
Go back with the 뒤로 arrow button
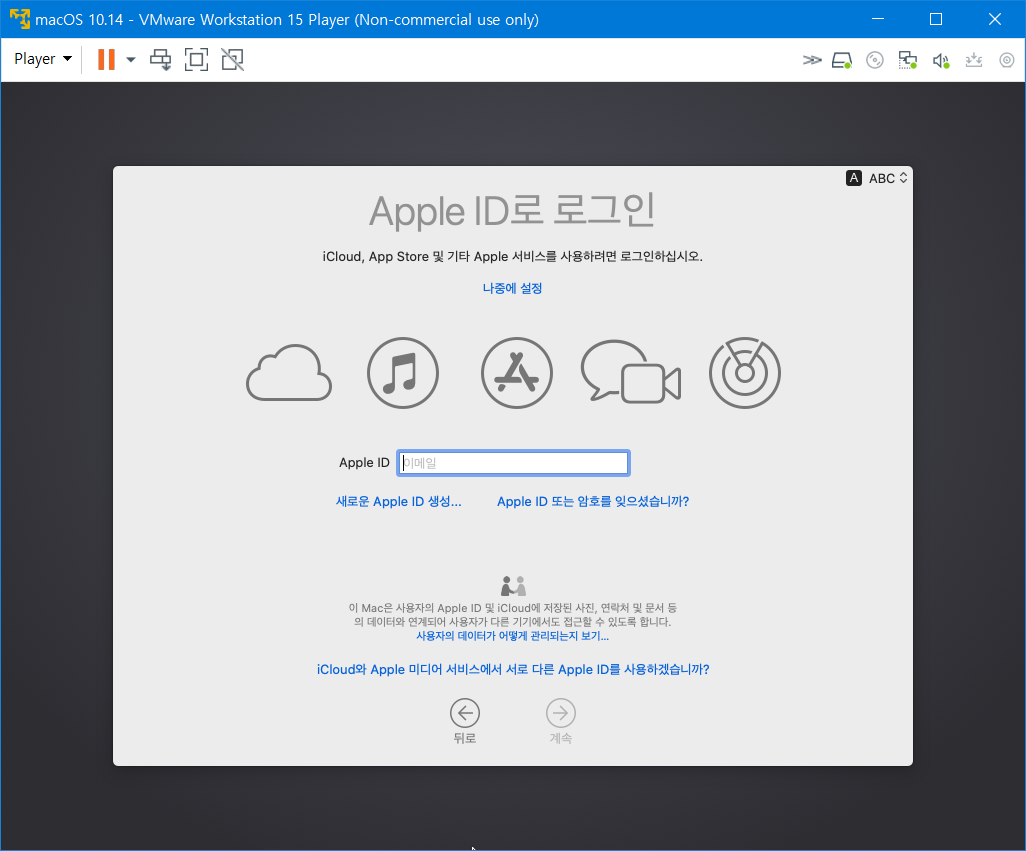pyautogui.click(x=465, y=713)
